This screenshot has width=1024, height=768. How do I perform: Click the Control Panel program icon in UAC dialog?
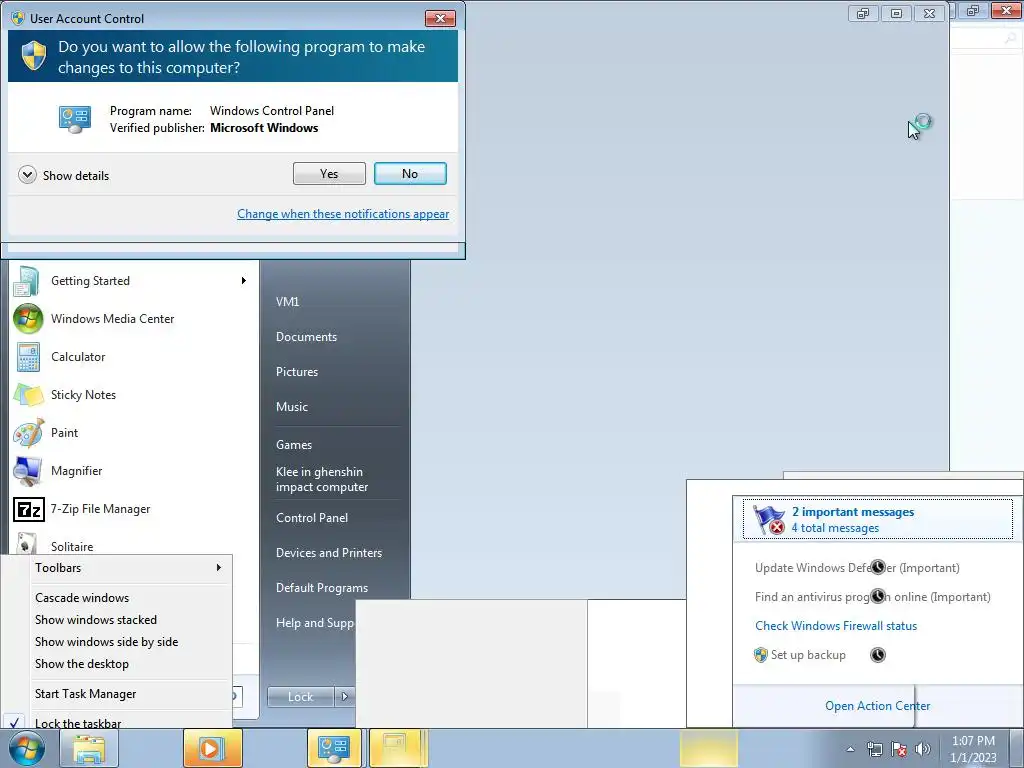pos(74,120)
